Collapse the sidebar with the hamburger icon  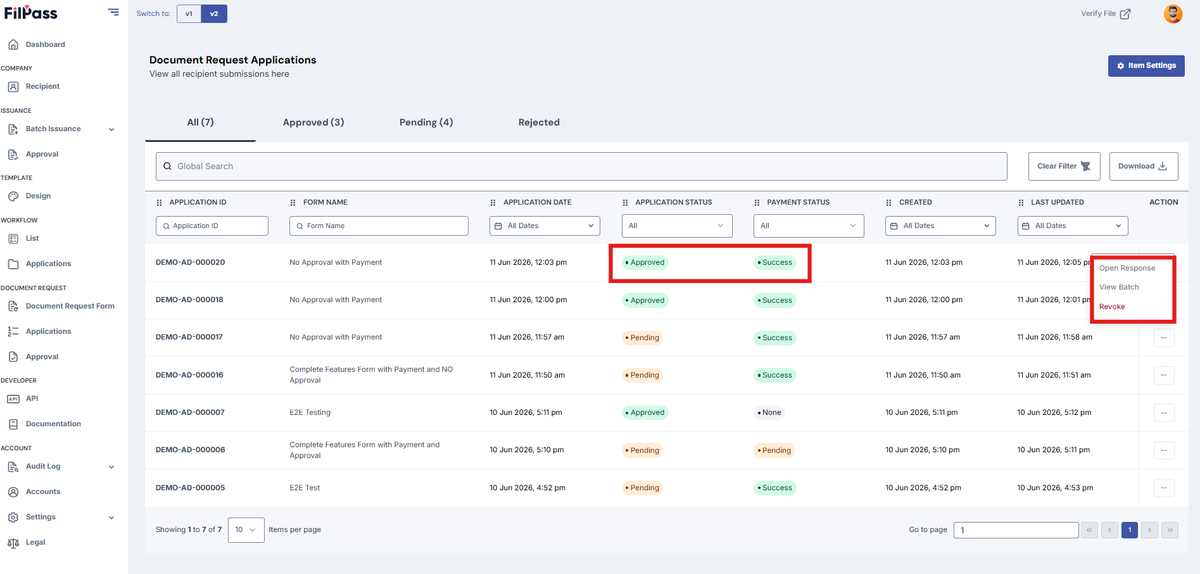click(113, 13)
